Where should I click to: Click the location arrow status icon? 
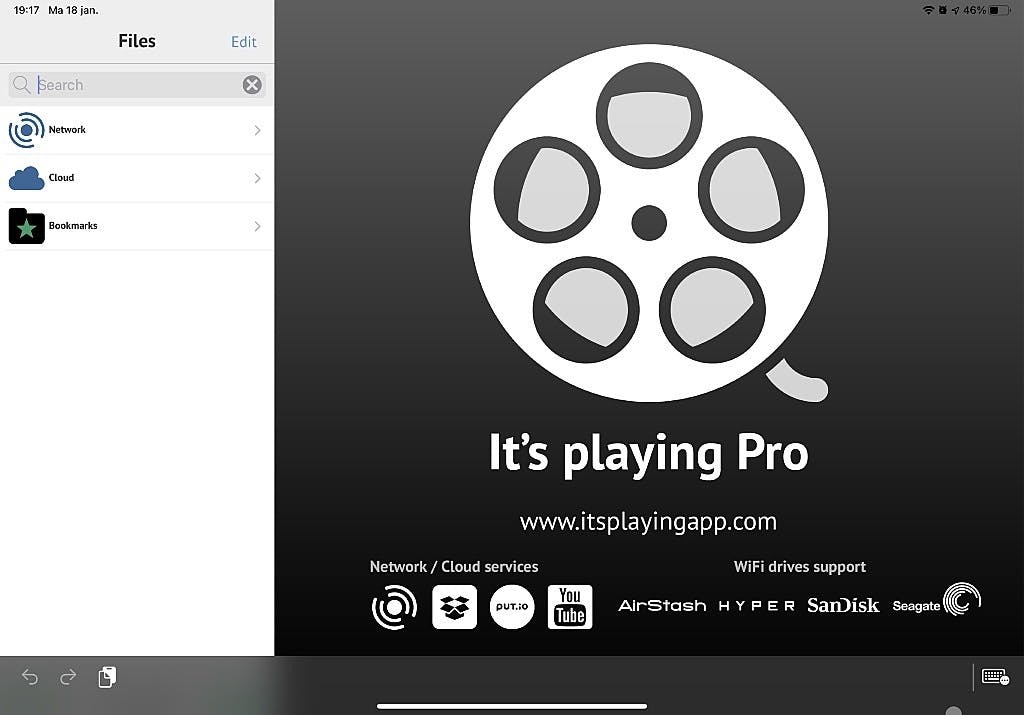[955, 10]
